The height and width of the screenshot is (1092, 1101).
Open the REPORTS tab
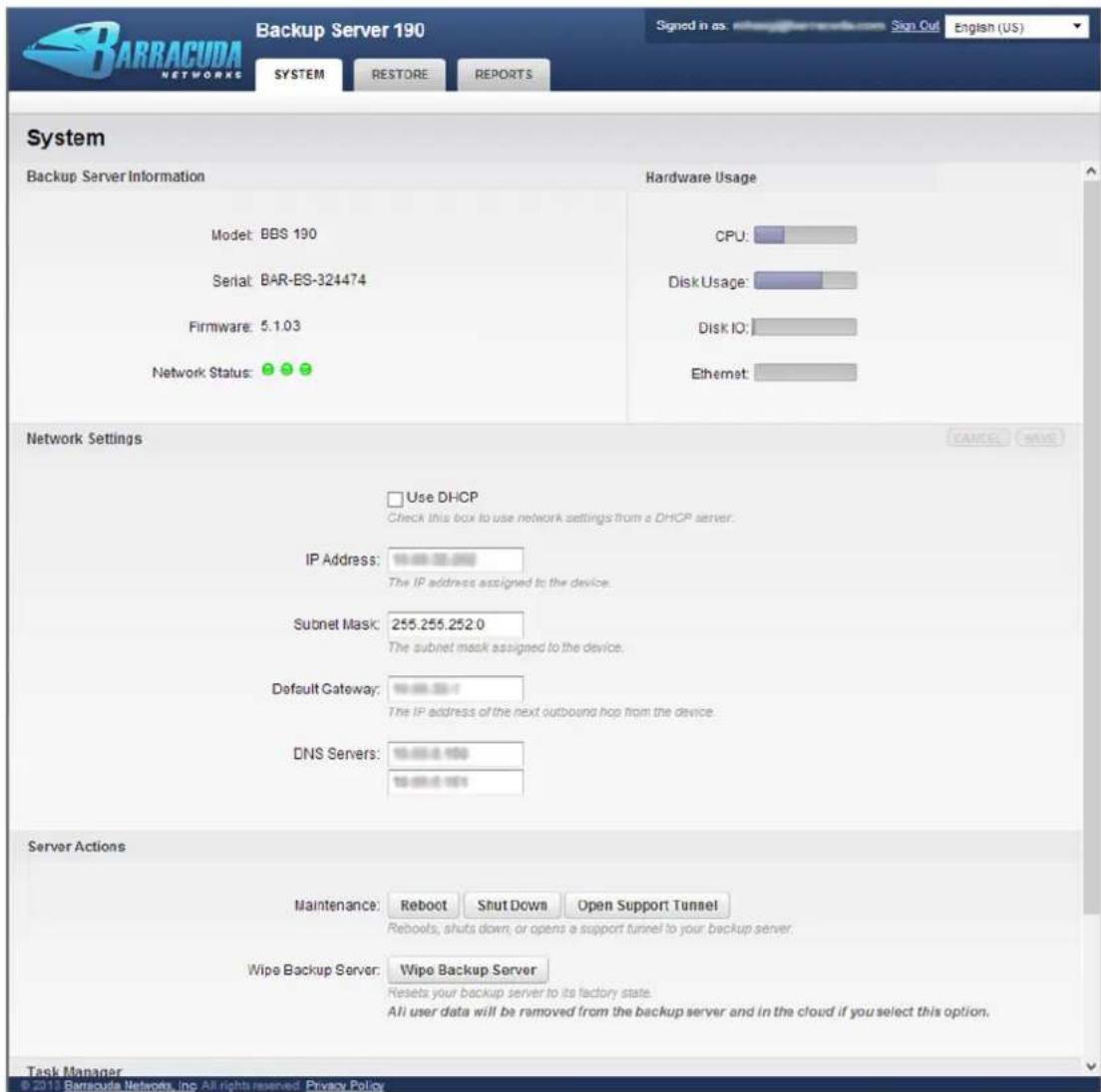coord(504,75)
